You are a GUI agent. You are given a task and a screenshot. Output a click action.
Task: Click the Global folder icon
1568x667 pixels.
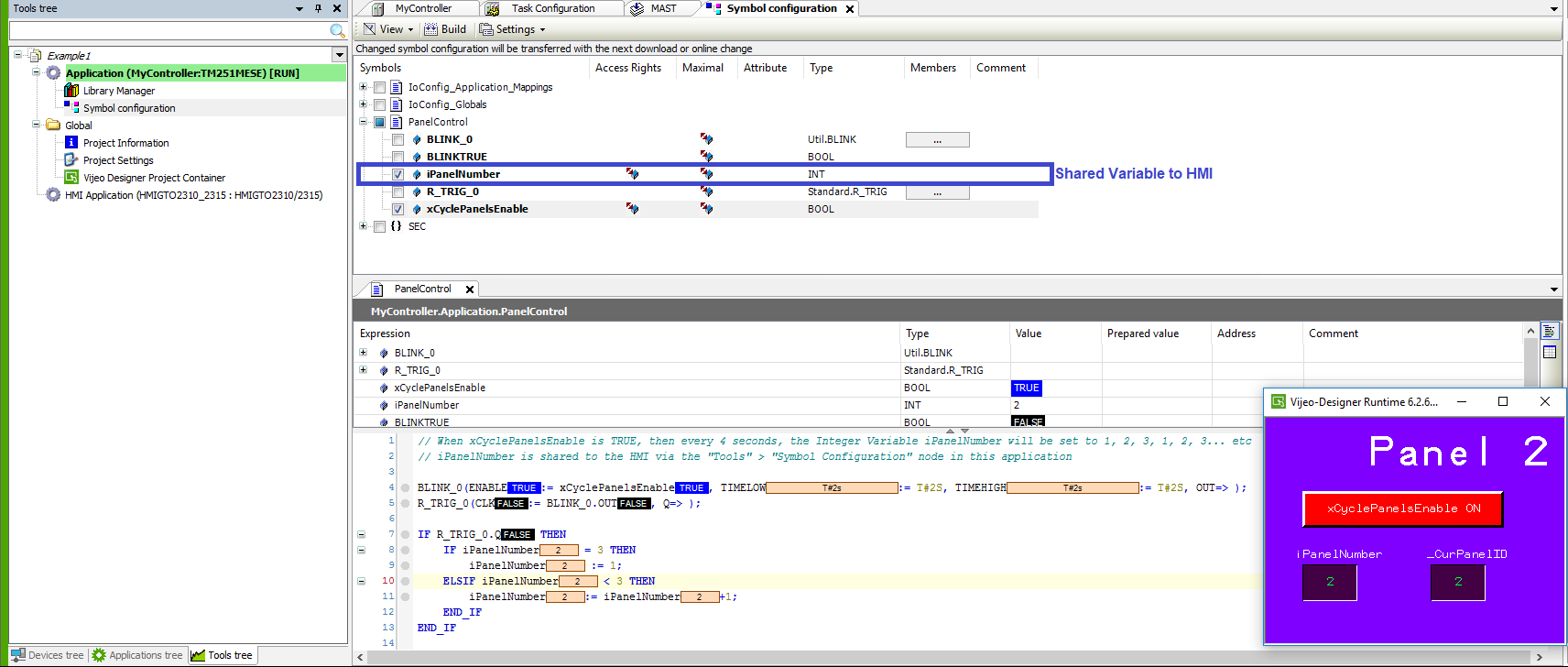point(53,126)
